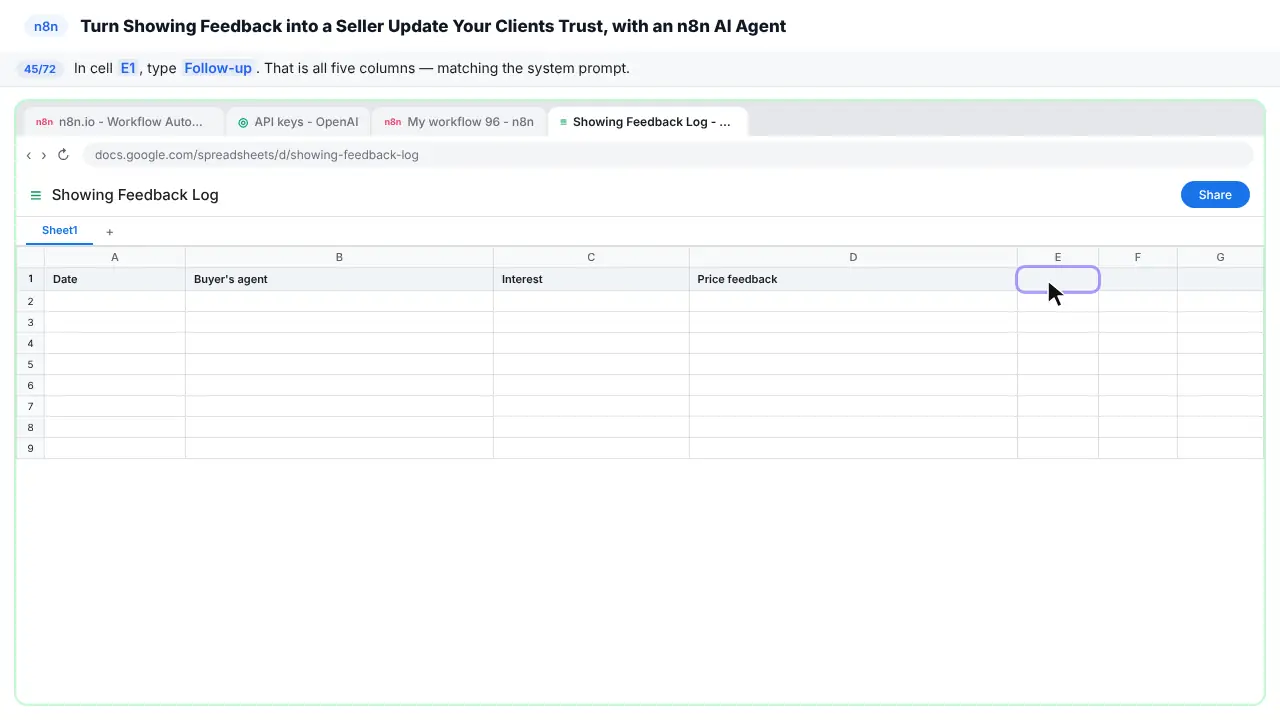1280x720 pixels.
Task: Select row 9 by its row number
Action: click(x=30, y=449)
